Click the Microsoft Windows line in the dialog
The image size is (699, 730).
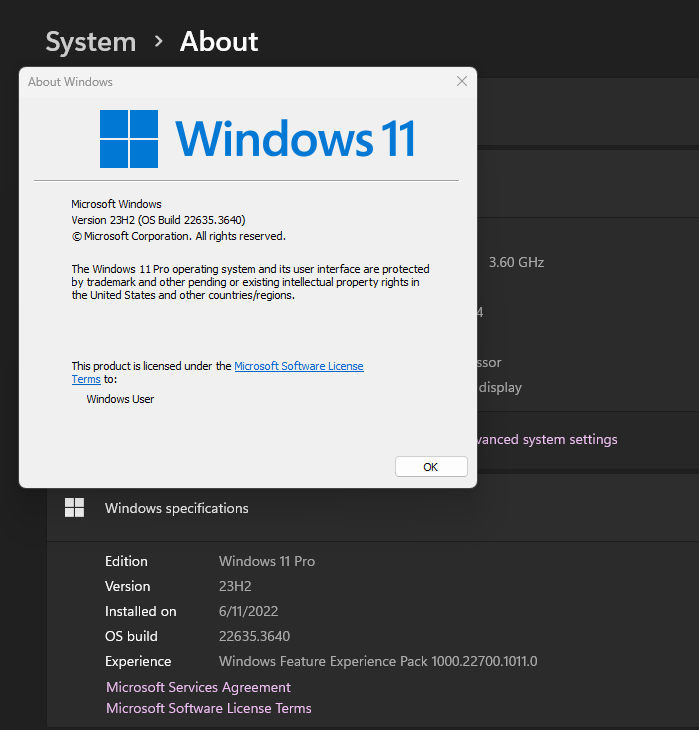click(x=116, y=204)
